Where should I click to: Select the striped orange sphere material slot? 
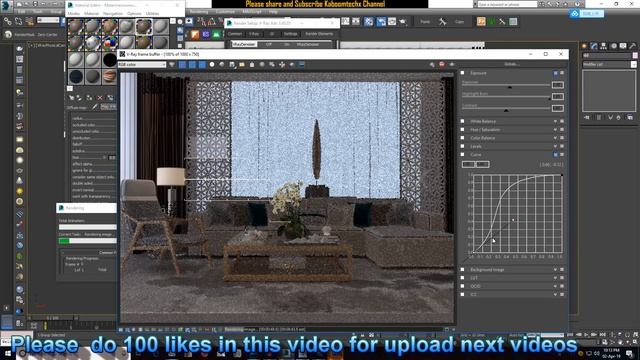point(109,76)
